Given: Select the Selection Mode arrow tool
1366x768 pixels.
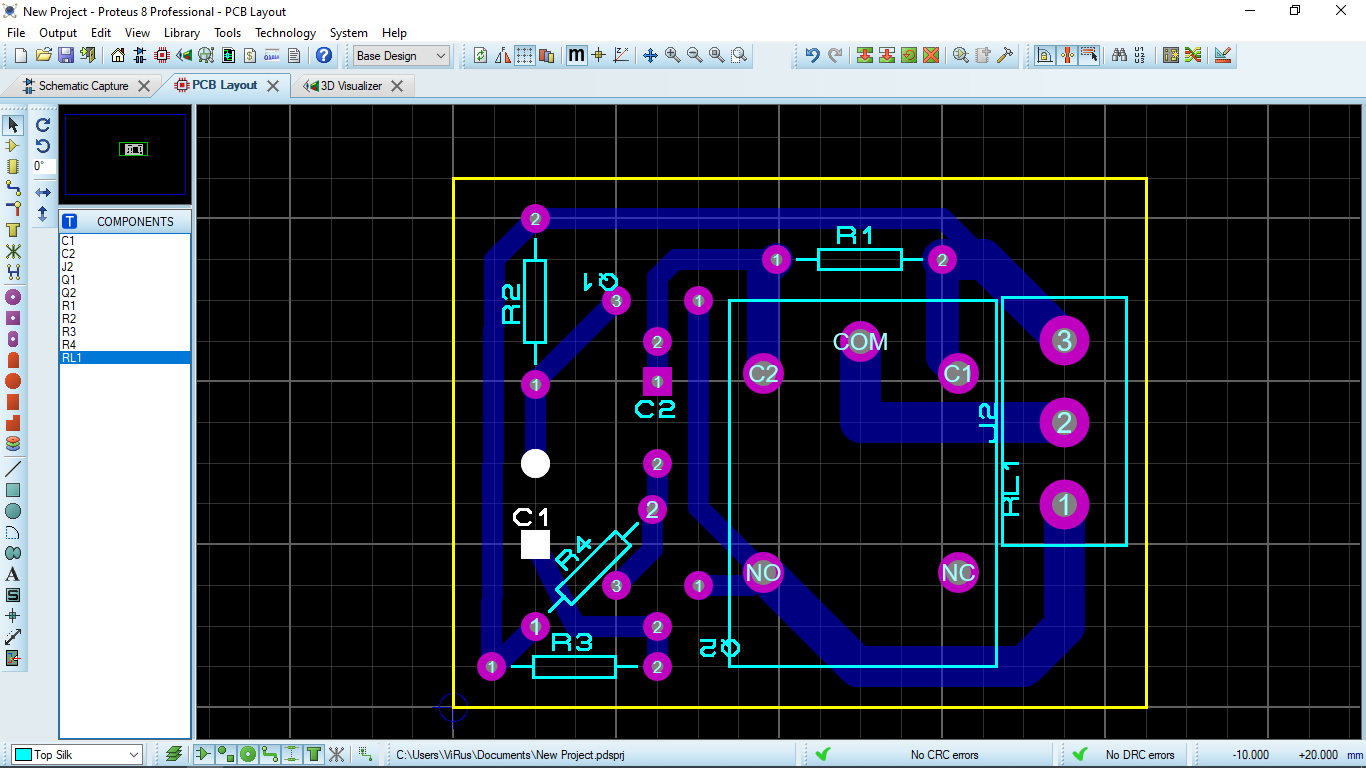Looking at the screenshot, I should coord(13,125).
